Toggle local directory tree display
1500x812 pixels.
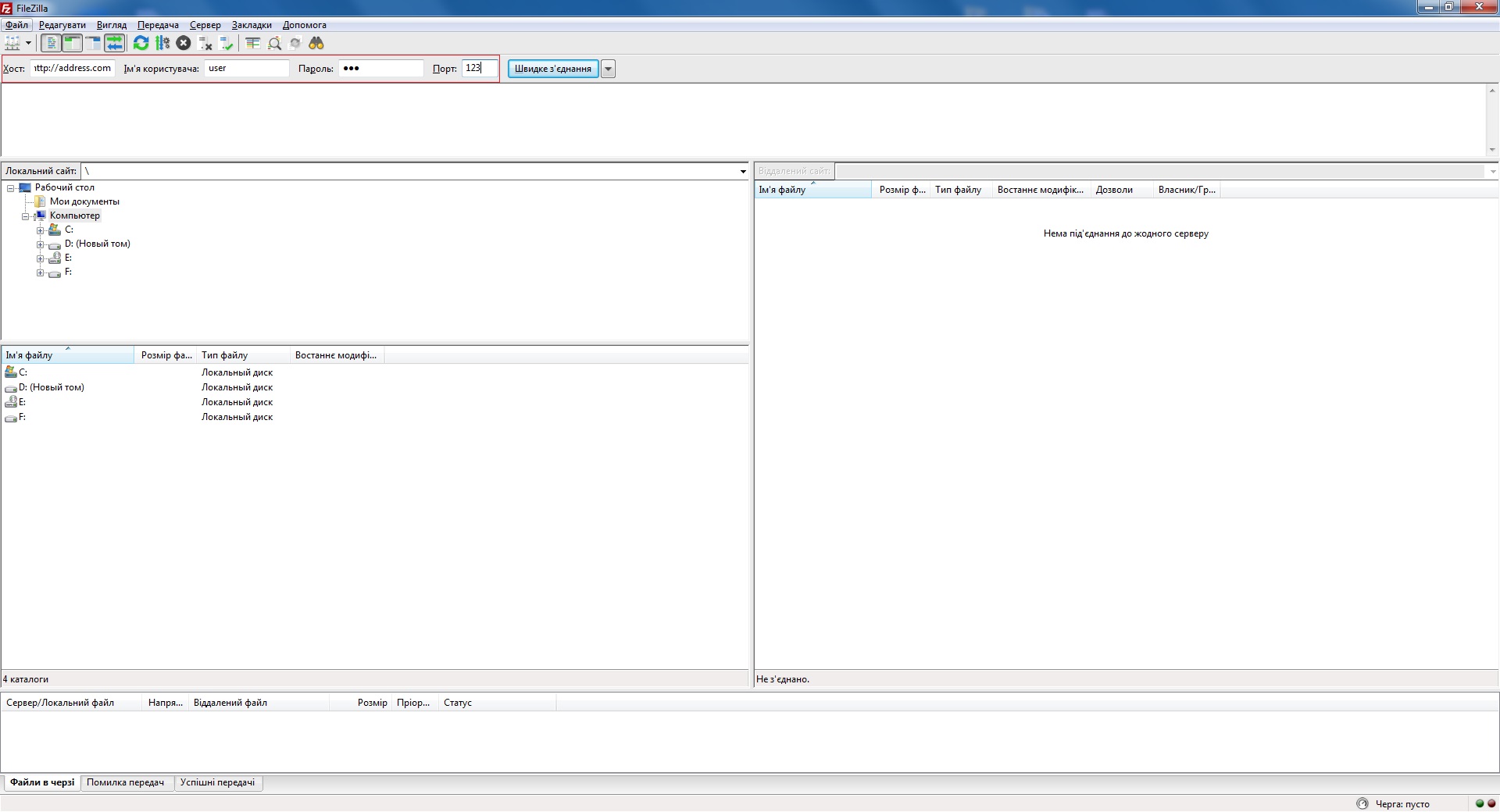[72, 44]
